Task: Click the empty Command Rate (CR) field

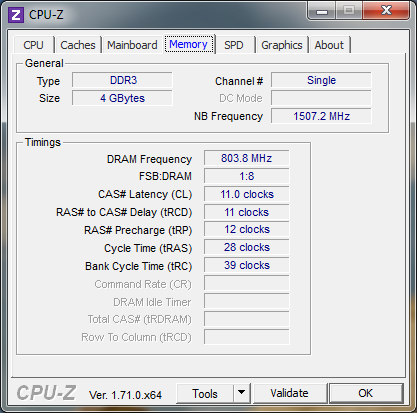Action: click(247, 283)
